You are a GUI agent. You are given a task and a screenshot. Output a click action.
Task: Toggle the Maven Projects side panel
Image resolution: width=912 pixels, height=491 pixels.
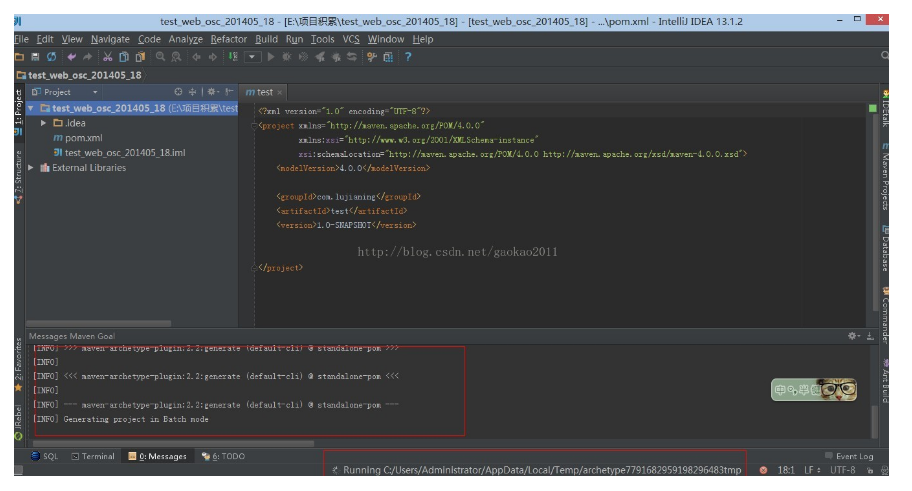pos(886,178)
